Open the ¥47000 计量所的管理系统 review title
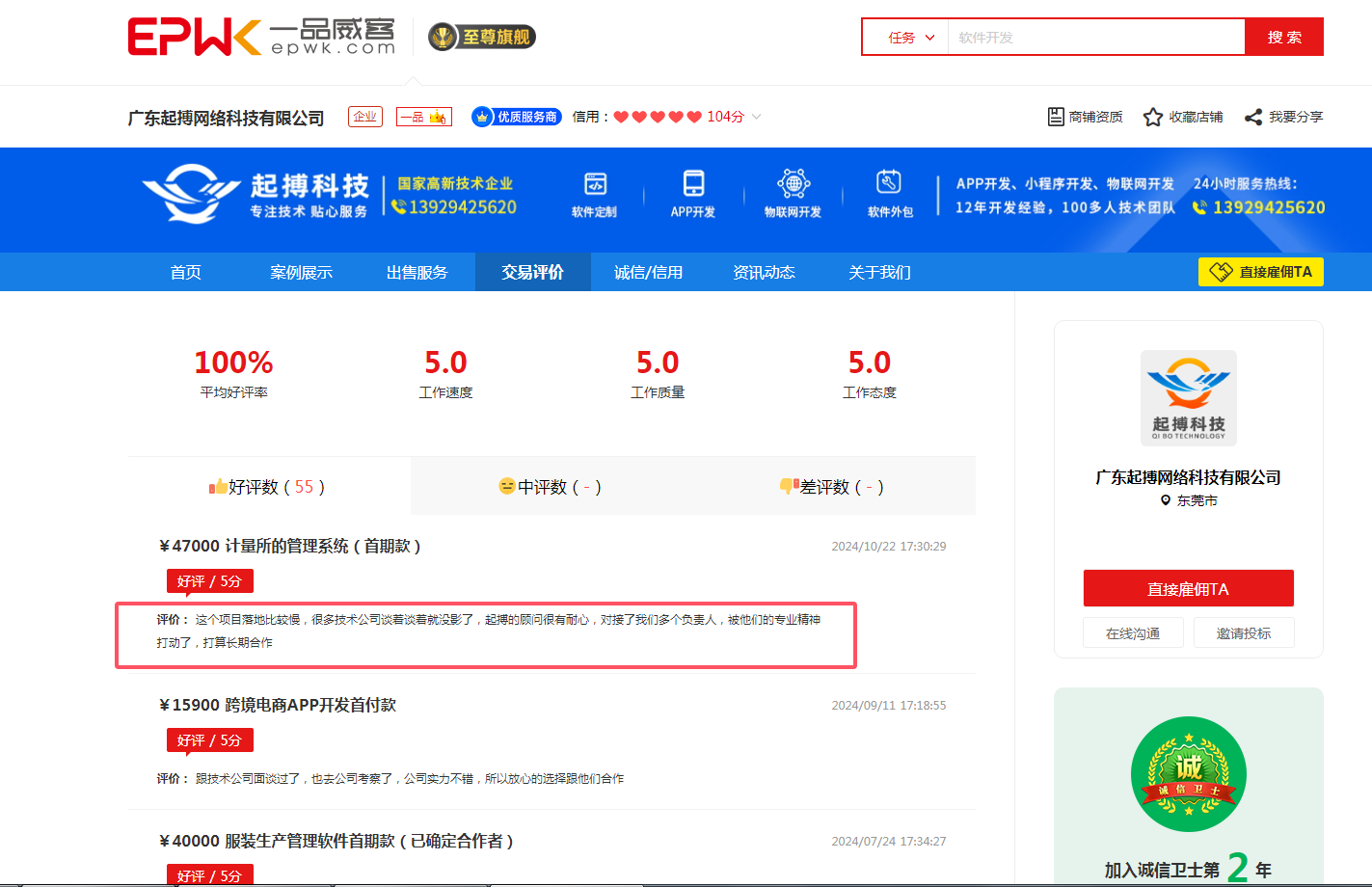Viewport: 1372px width, 887px height. pyautogui.click(x=290, y=546)
